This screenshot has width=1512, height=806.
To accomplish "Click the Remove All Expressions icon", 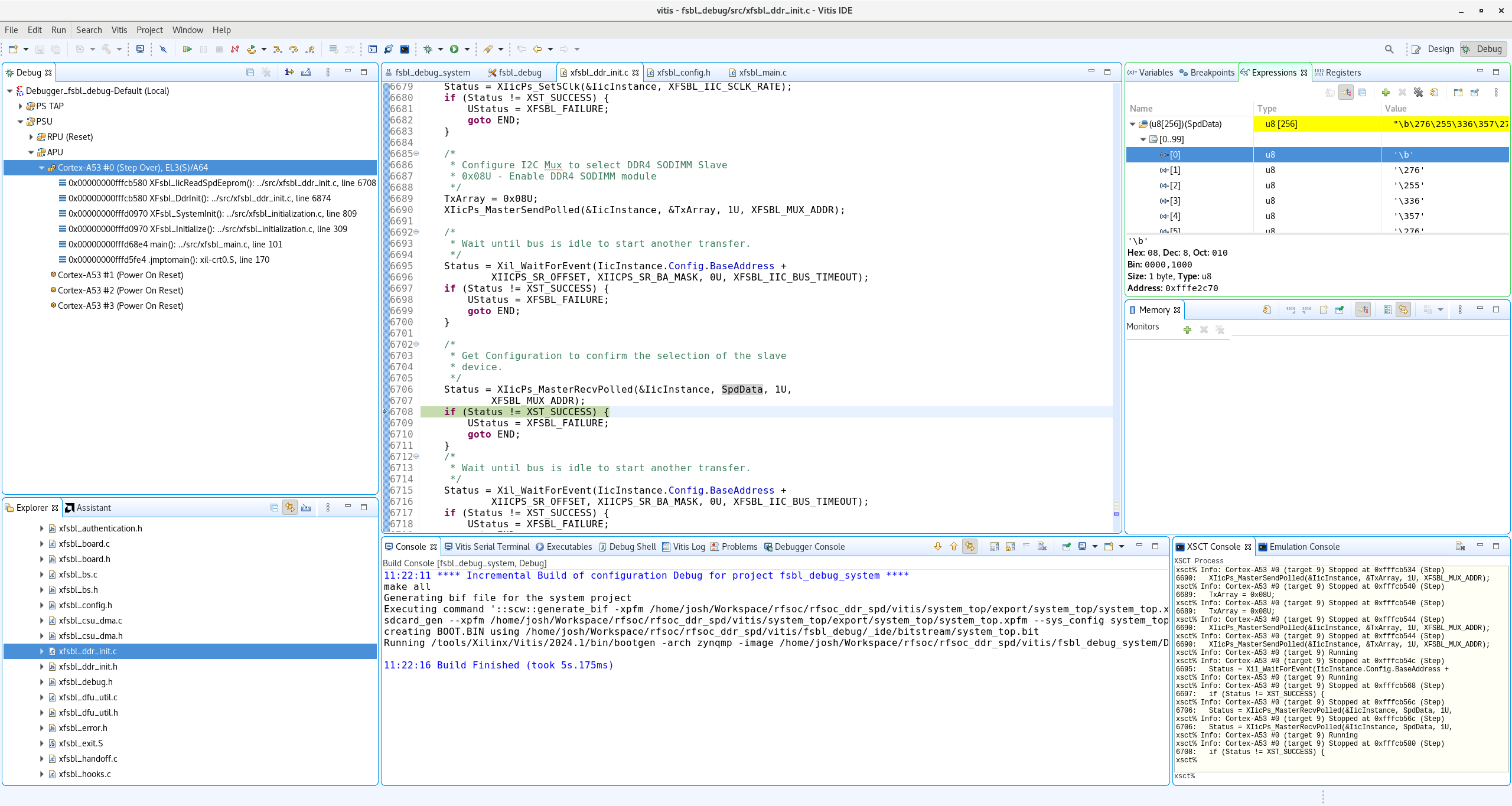I will [x=1417, y=93].
